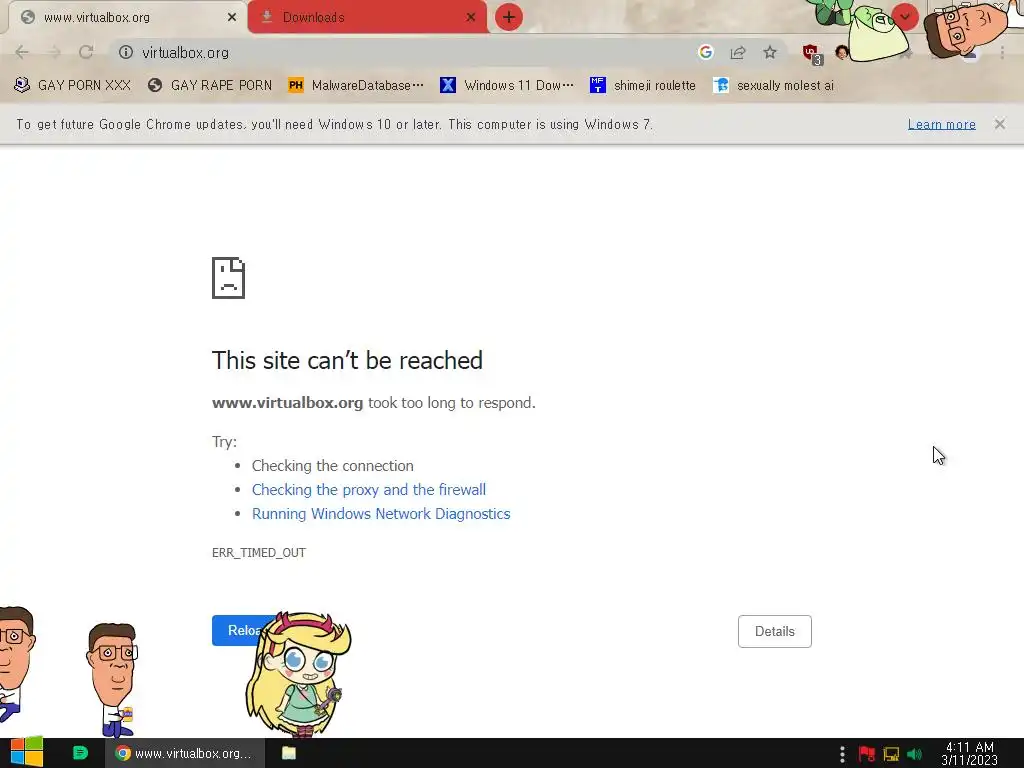Open the Action Center red flag icon
Image resolution: width=1024 pixels, height=768 pixels.
[x=867, y=754]
